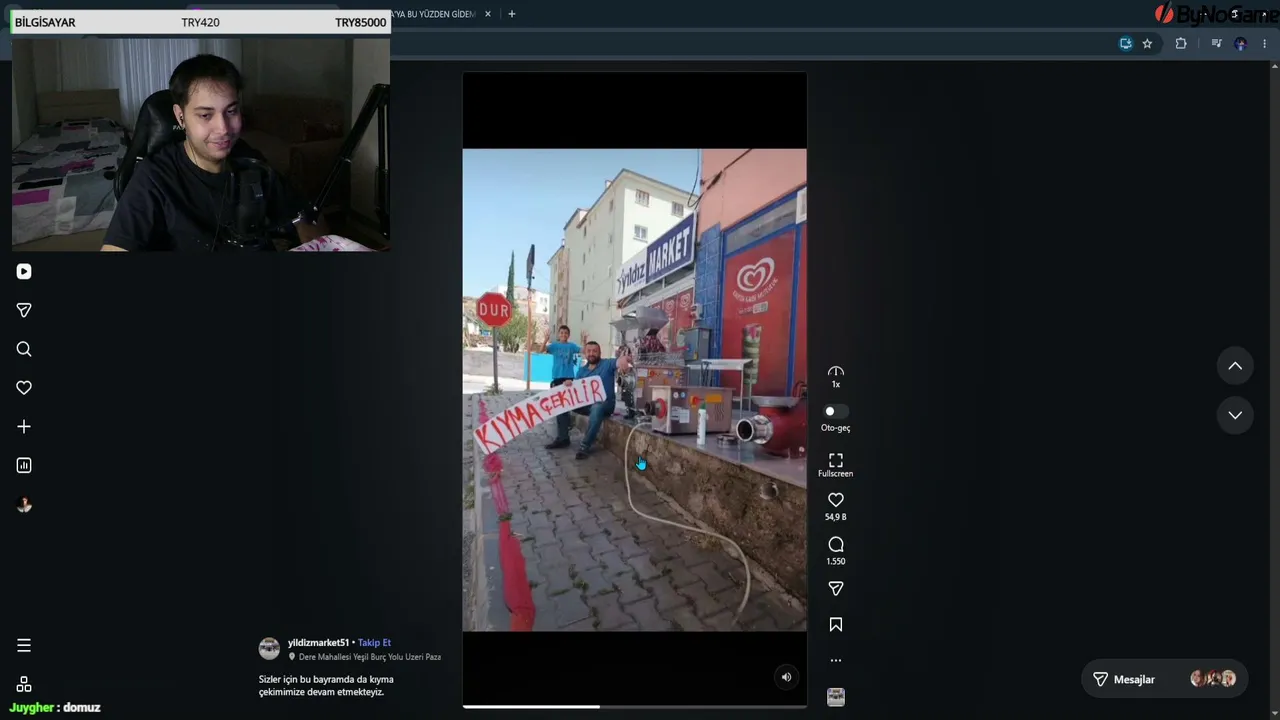This screenshot has width=1280, height=720.
Task: Click the create new post plus icon
Action: [24, 427]
